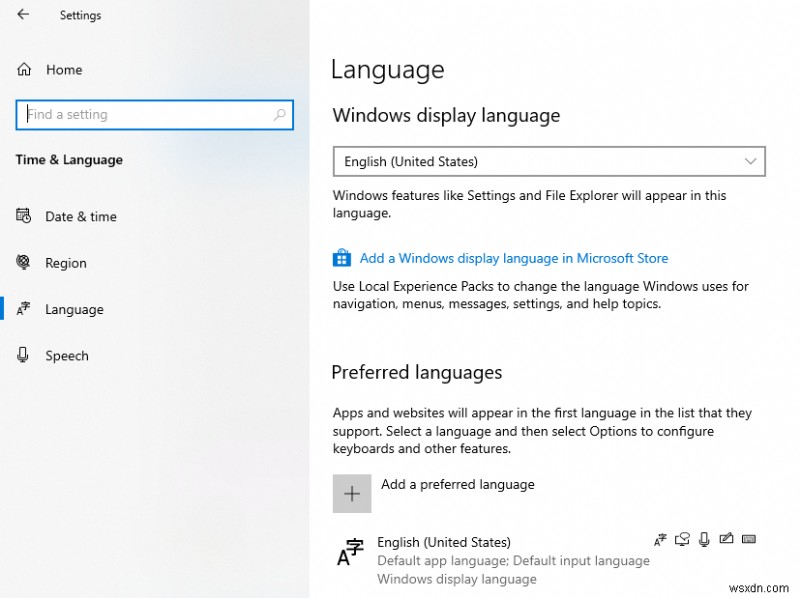Click the keyboard icon next to English

[749, 539]
